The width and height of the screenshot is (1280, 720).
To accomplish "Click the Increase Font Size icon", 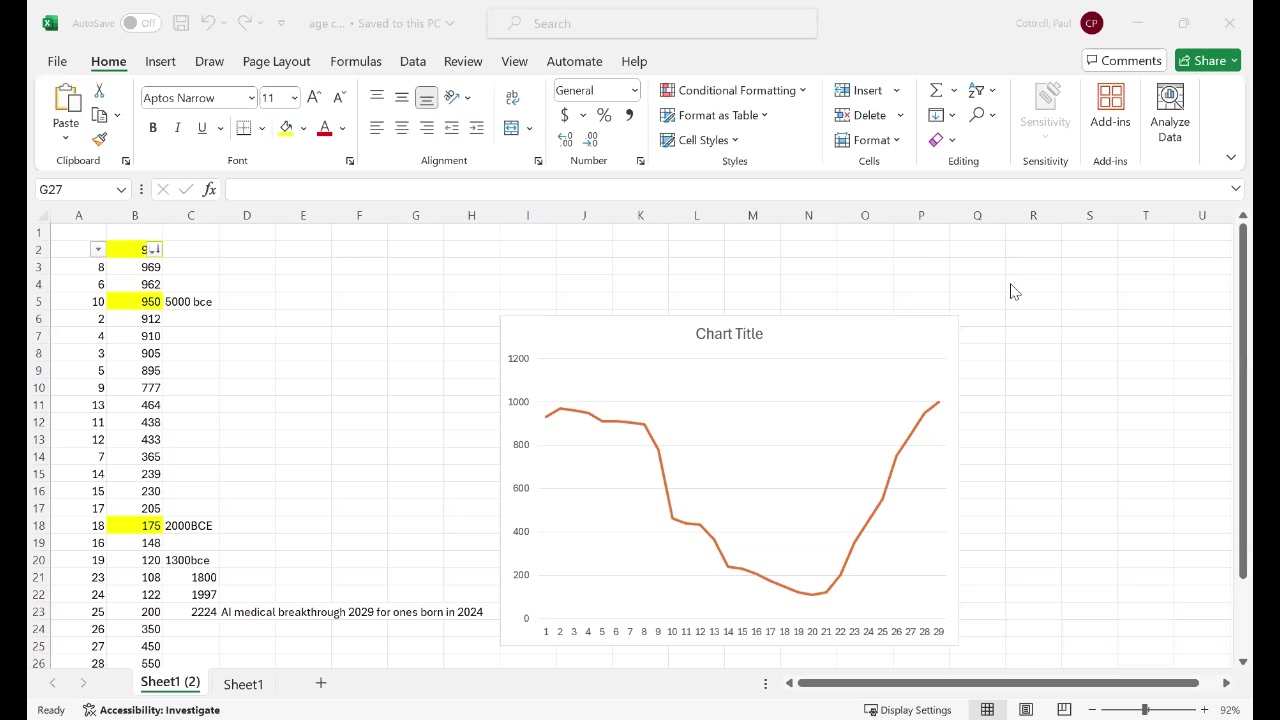I will coord(314,97).
